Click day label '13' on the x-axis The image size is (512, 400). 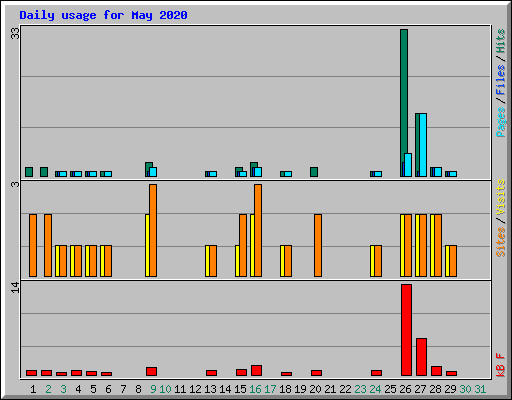pyautogui.click(x=210, y=389)
